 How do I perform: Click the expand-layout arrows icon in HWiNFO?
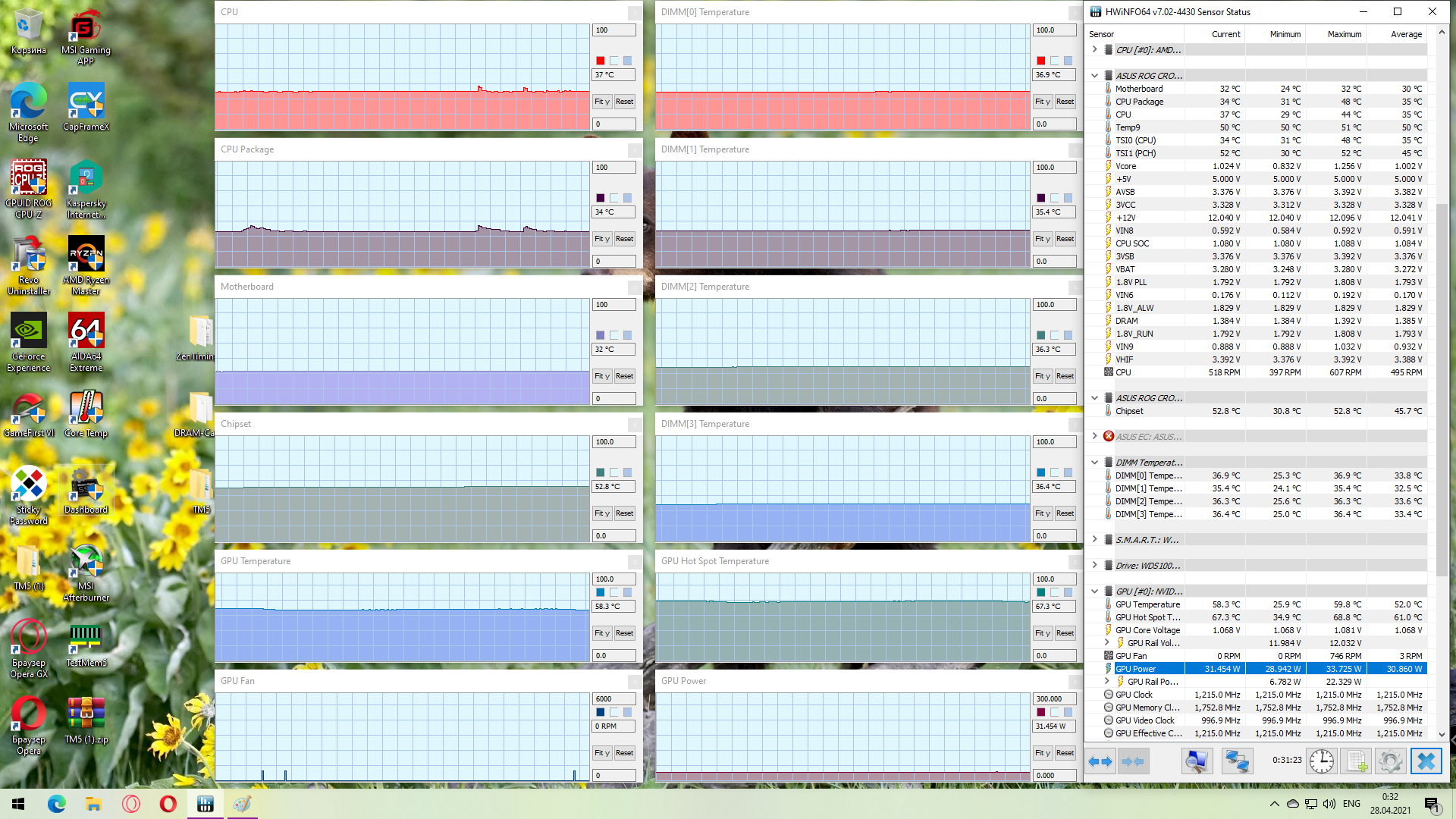[1100, 761]
